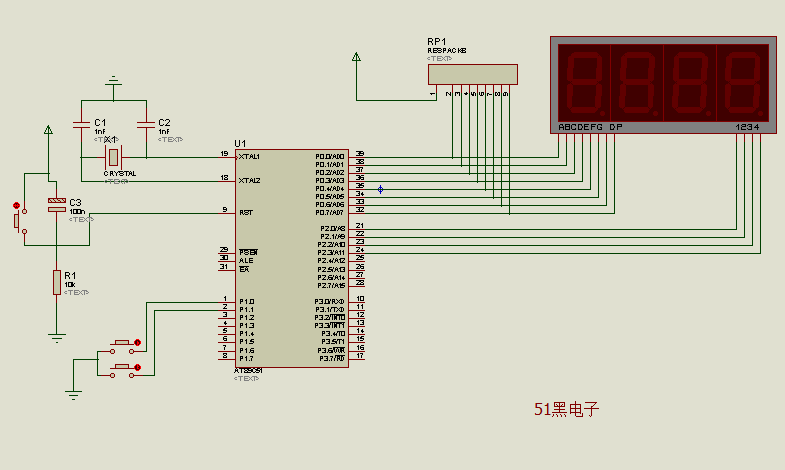This screenshot has height=470, width=785.
Task: Click the PSEN pin label
Action: tap(248, 253)
